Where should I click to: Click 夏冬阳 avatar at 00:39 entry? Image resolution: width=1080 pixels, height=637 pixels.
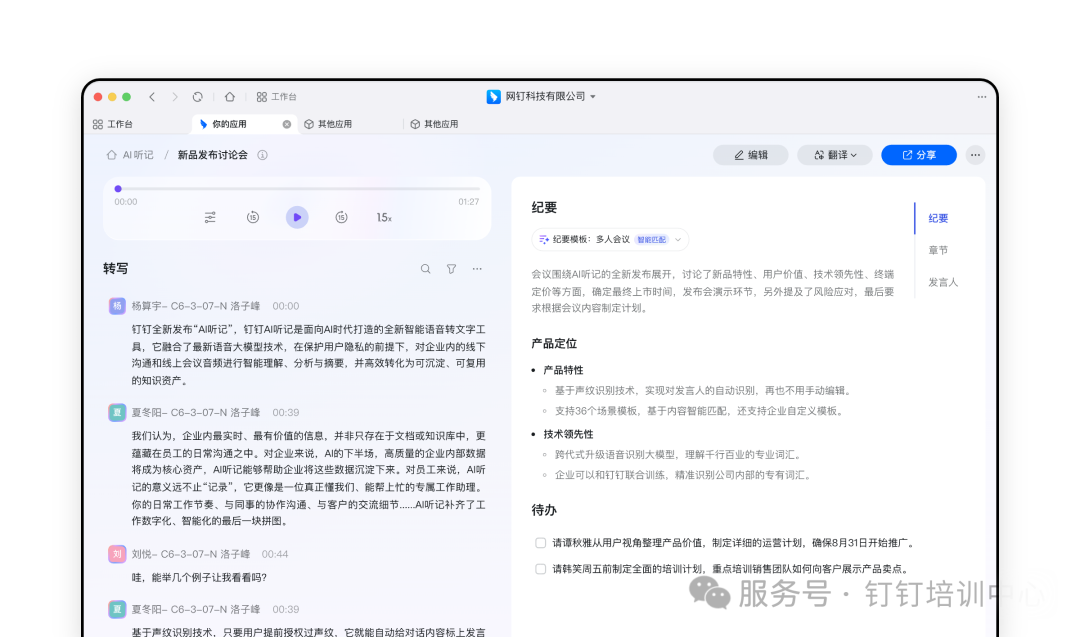pyautogui.click(x=117, y=413)
